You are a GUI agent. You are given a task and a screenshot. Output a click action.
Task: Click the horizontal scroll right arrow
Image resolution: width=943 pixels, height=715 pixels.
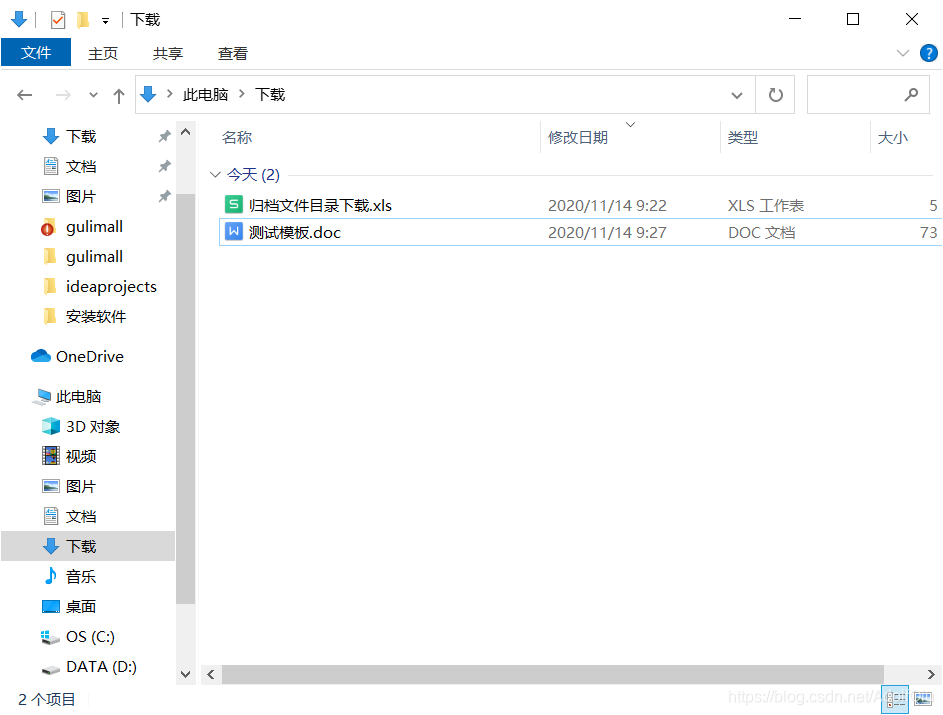point(931,675)
